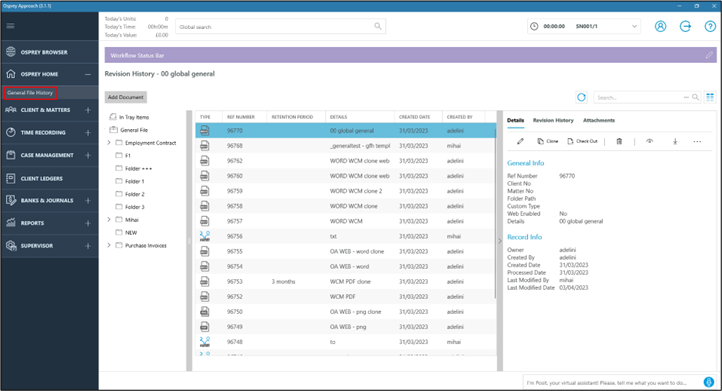Screen dimensions: 722x391
Task: Edit the Workflow Status Bar via pencil icon
Action: [709, 55]
